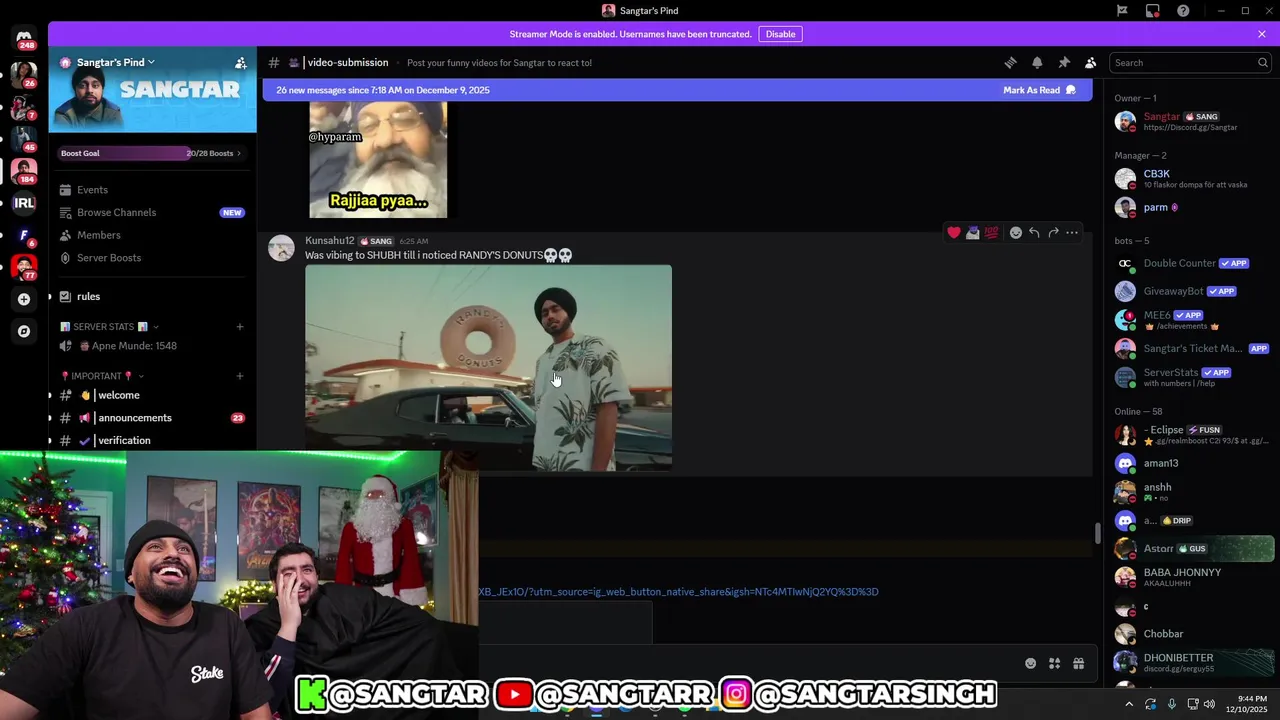Open Browse Channels
This screenshot has height=720, width=1280.
click(x=152, y=212)
